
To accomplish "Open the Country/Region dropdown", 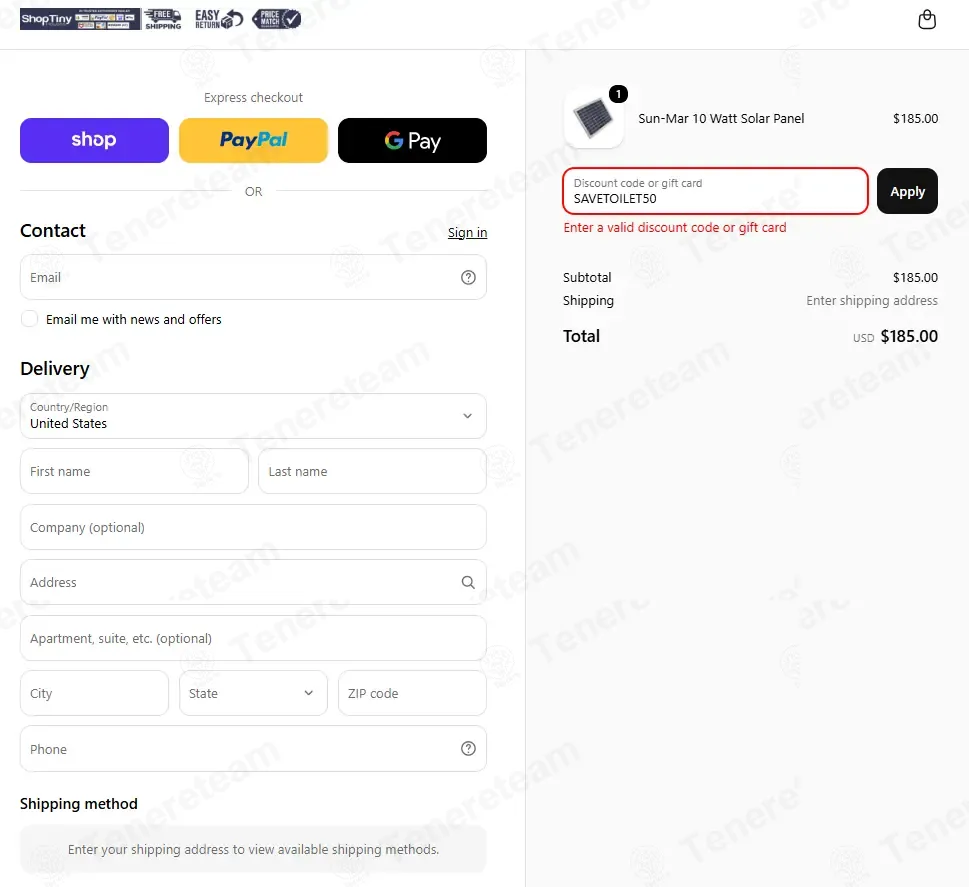I will (x=253, y=416).
